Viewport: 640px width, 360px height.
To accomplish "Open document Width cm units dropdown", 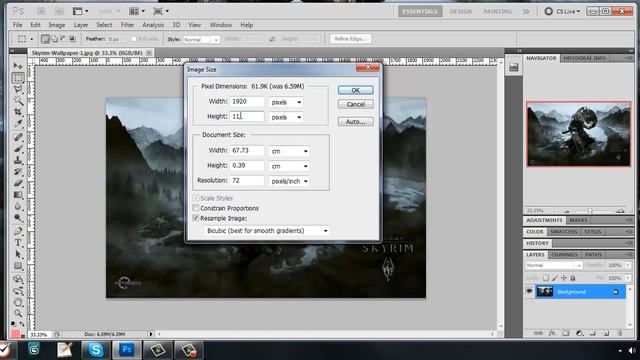I will (x=289, y=151).
